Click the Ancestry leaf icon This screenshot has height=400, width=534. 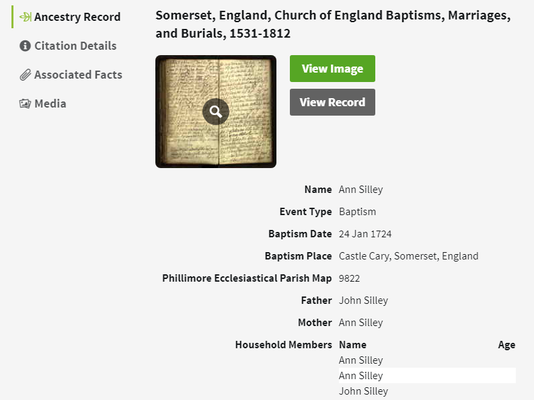click(x=26, y=17)
